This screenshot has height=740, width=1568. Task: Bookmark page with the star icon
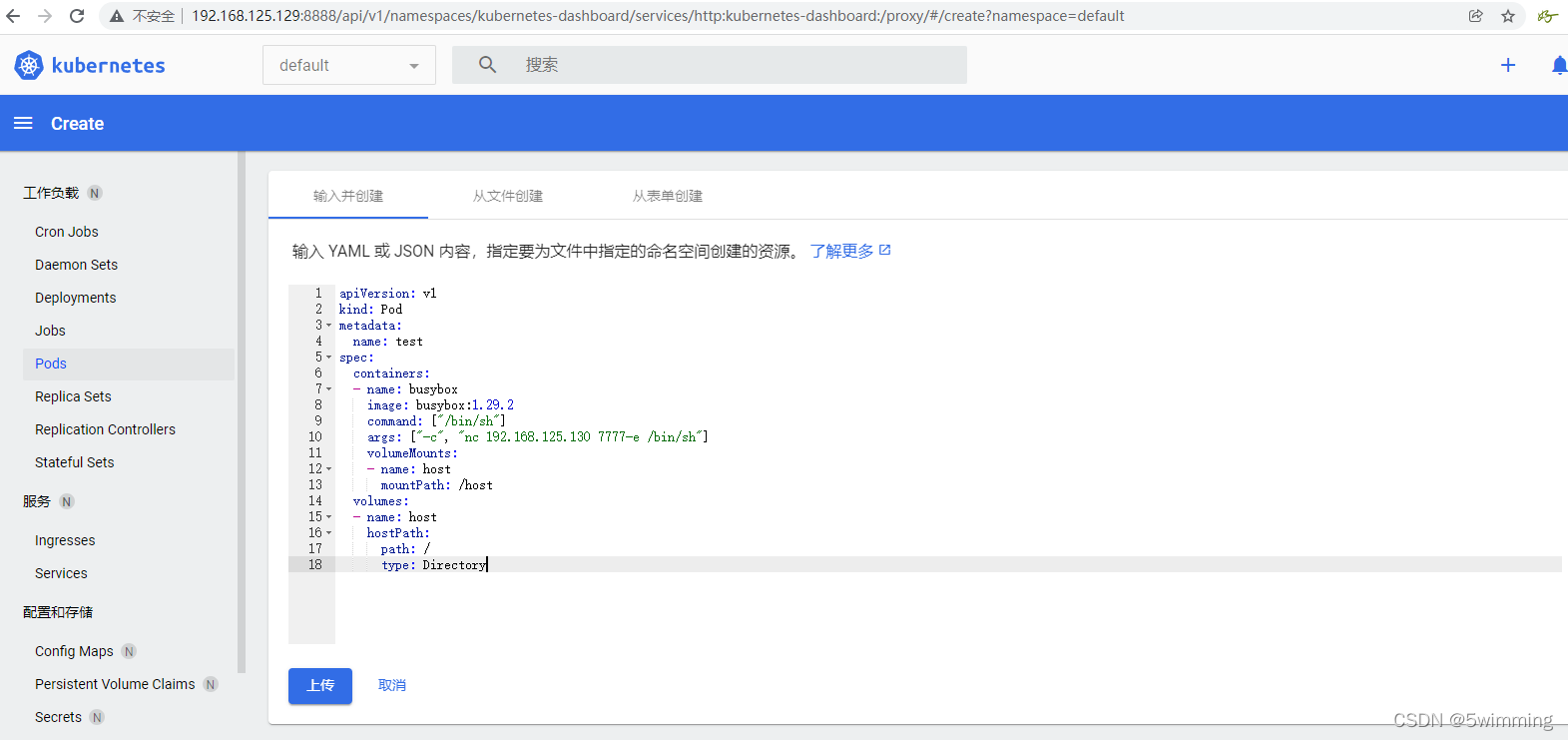click(x=1508, y=16)
